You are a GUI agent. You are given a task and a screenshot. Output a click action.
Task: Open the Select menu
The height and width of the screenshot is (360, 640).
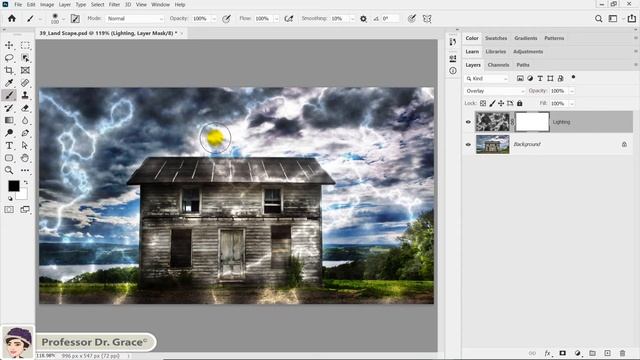pyautogui.click(x=98, y=4)
